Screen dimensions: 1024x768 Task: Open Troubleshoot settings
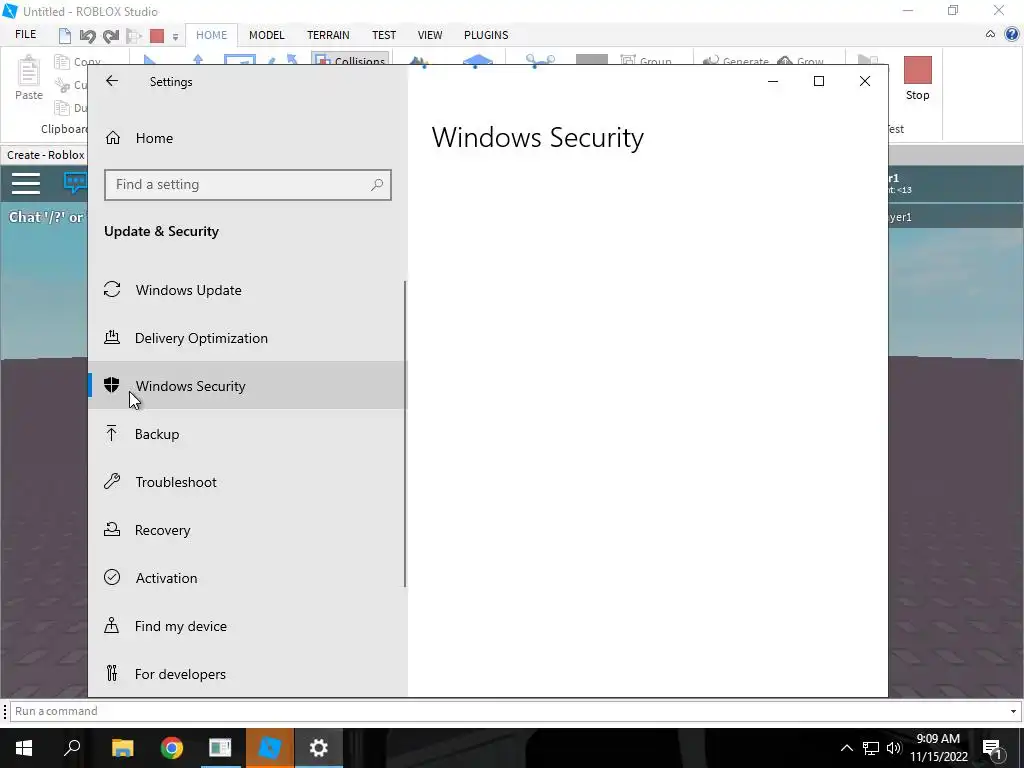point(248,482)
